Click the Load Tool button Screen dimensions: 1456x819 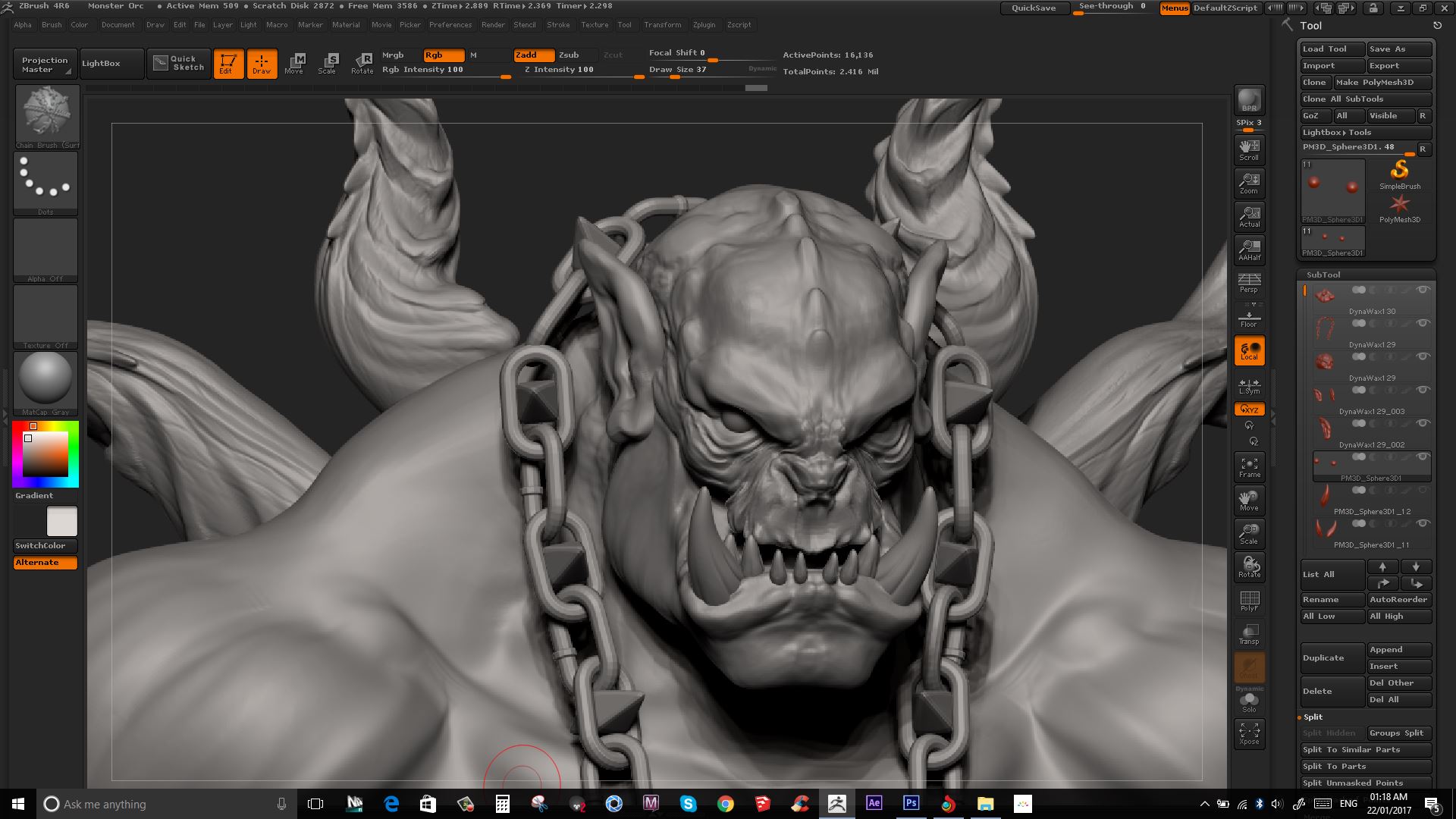[x=1332, y=49]
